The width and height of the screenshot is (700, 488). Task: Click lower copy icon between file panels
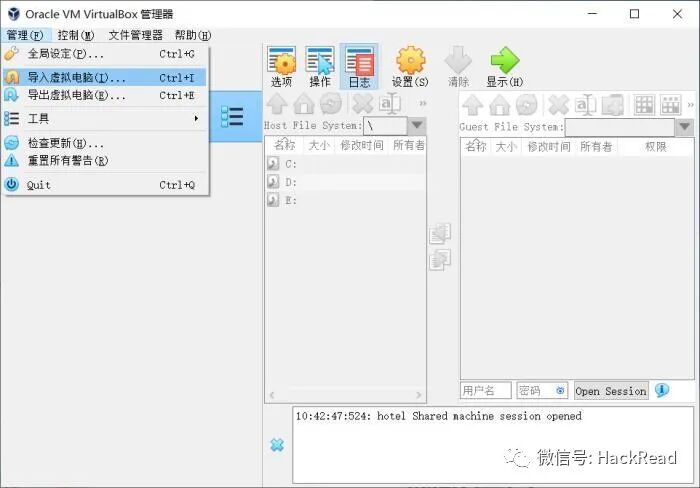pos(440,260)
